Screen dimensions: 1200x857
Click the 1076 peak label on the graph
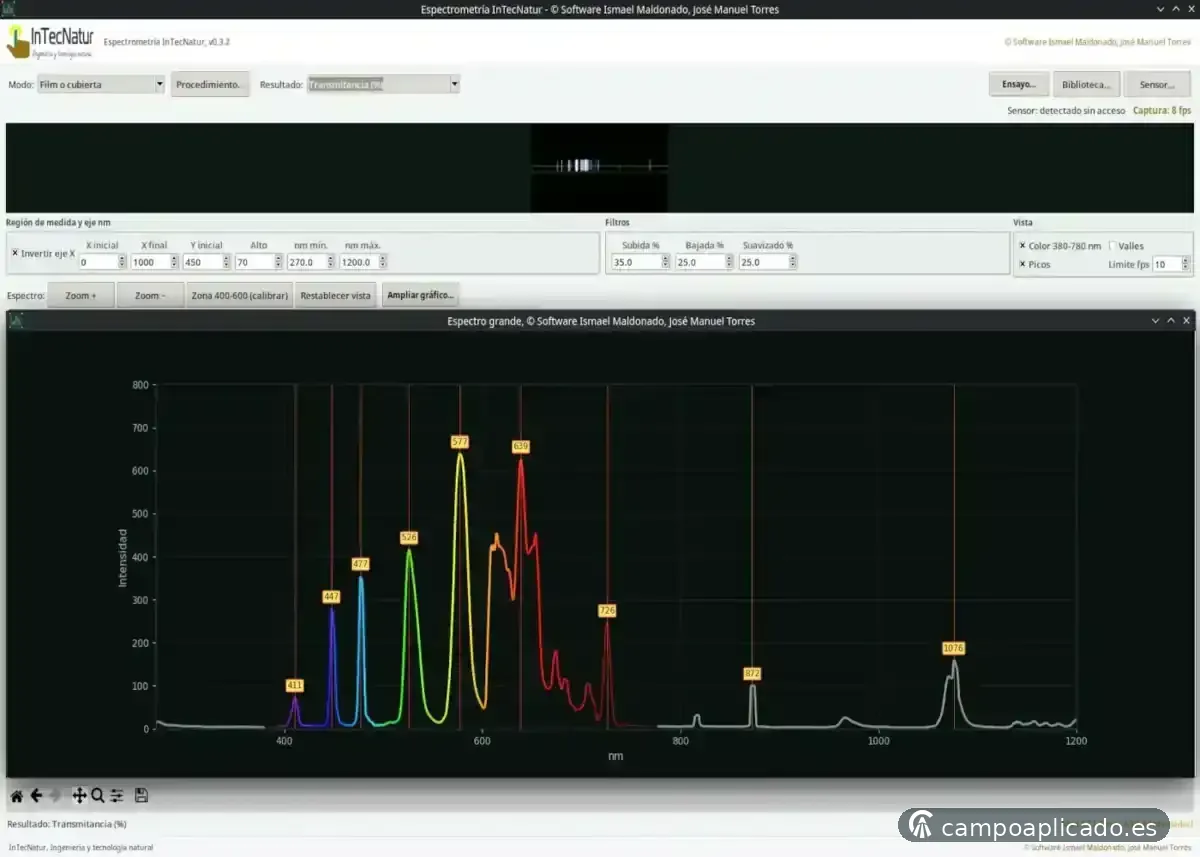tap(954, 649)
